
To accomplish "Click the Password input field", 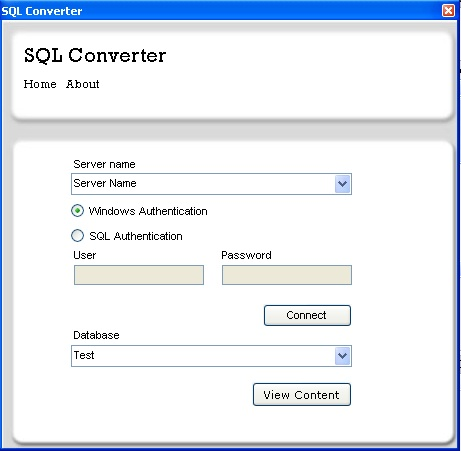I will (x=287, y=275).
